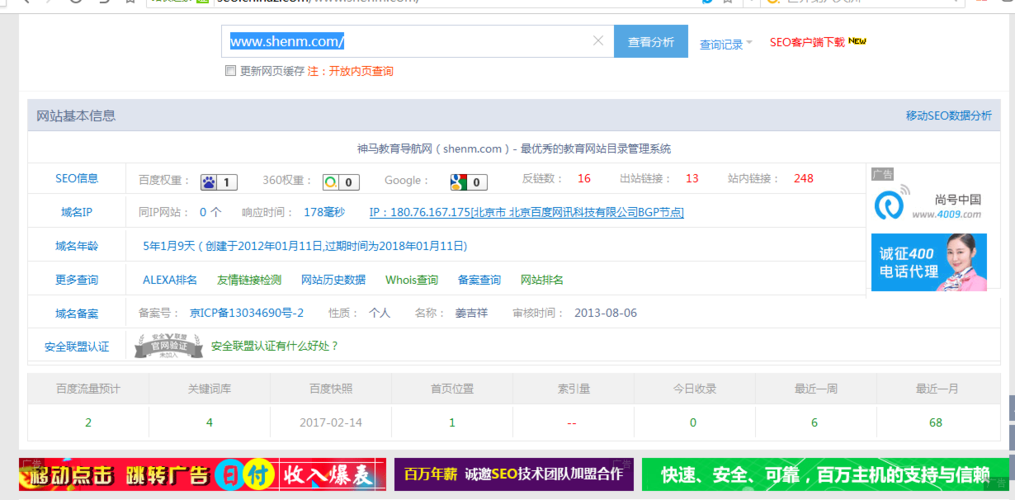Select the SEO信息 row label

coord(76,178)
